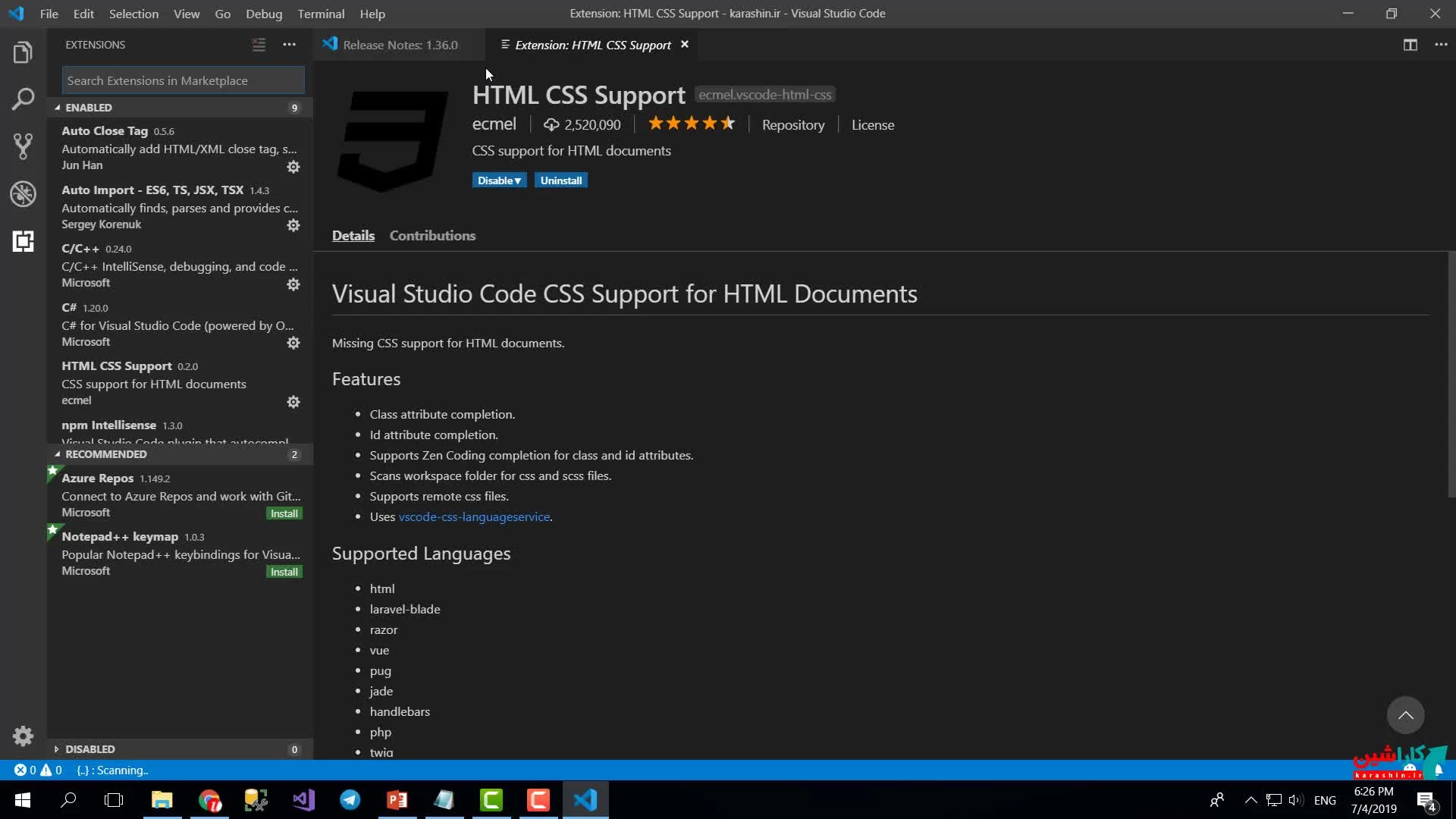Open the File menu

(x=49, y=14)
